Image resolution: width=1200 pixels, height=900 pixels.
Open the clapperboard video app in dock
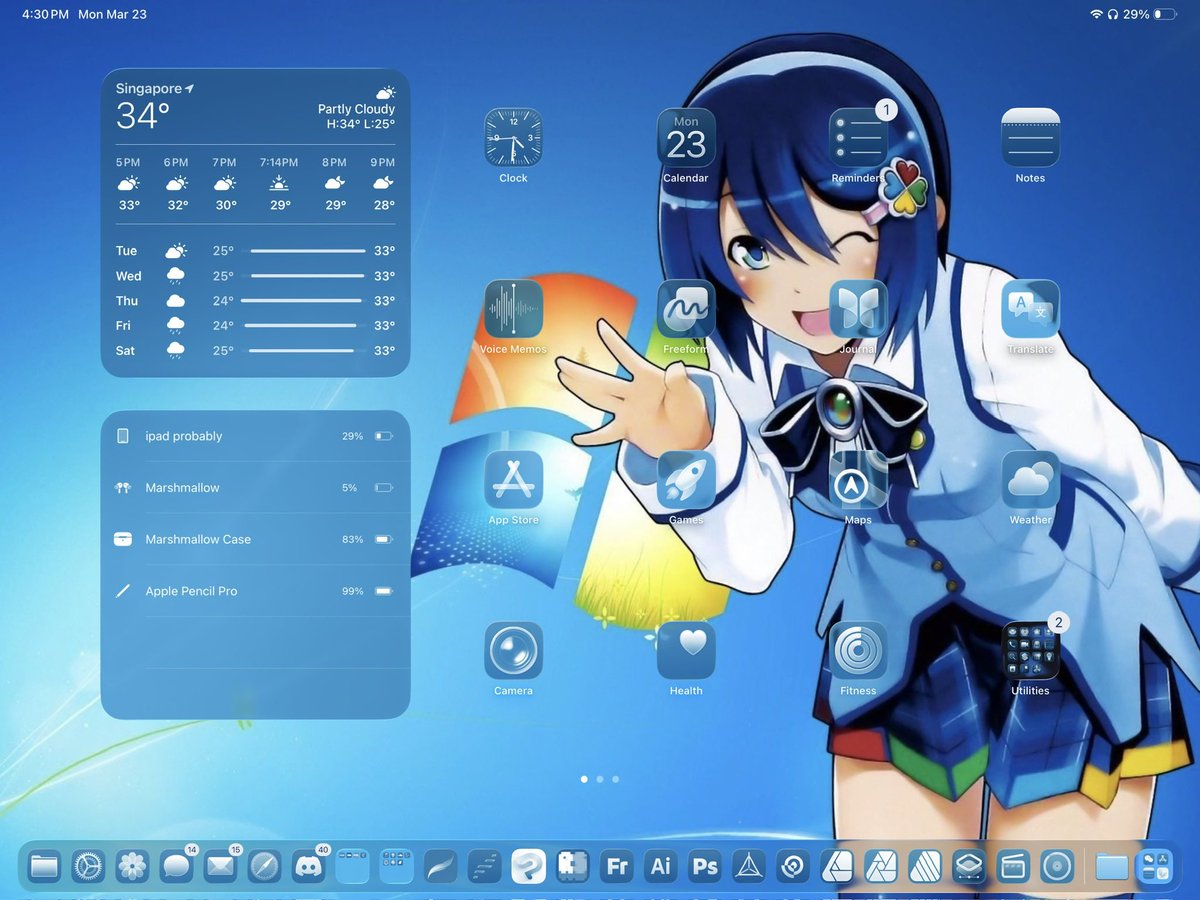pos(1013,866)
